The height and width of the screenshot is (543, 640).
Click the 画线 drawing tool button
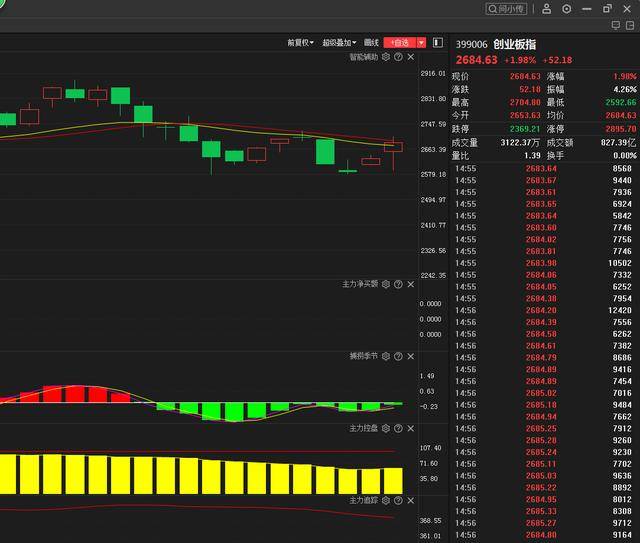(x=371, y=43)
